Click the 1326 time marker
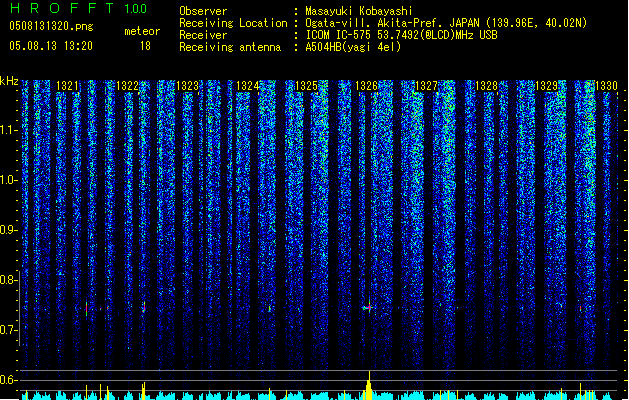This screenshot has height=400, width=629. pyautogui.click(x=366, y=86)
